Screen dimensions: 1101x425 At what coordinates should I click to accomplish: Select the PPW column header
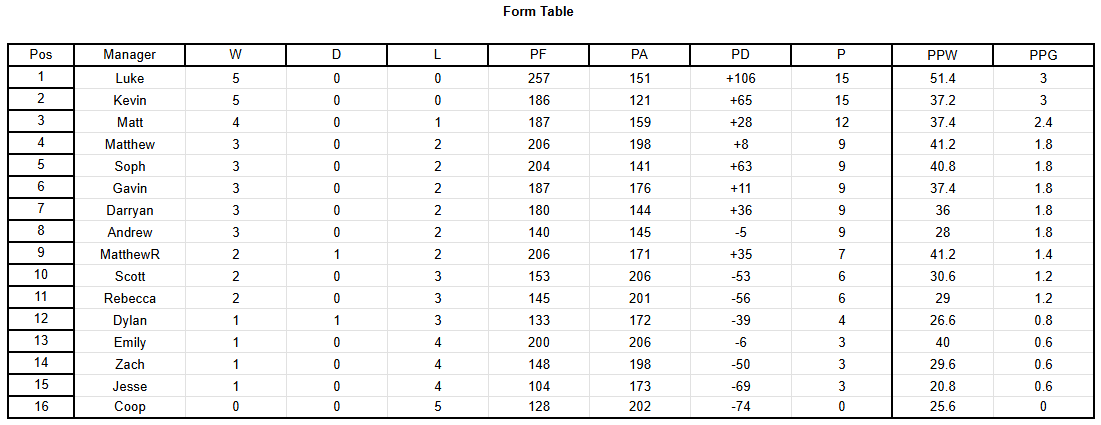[x=942, y=55]
